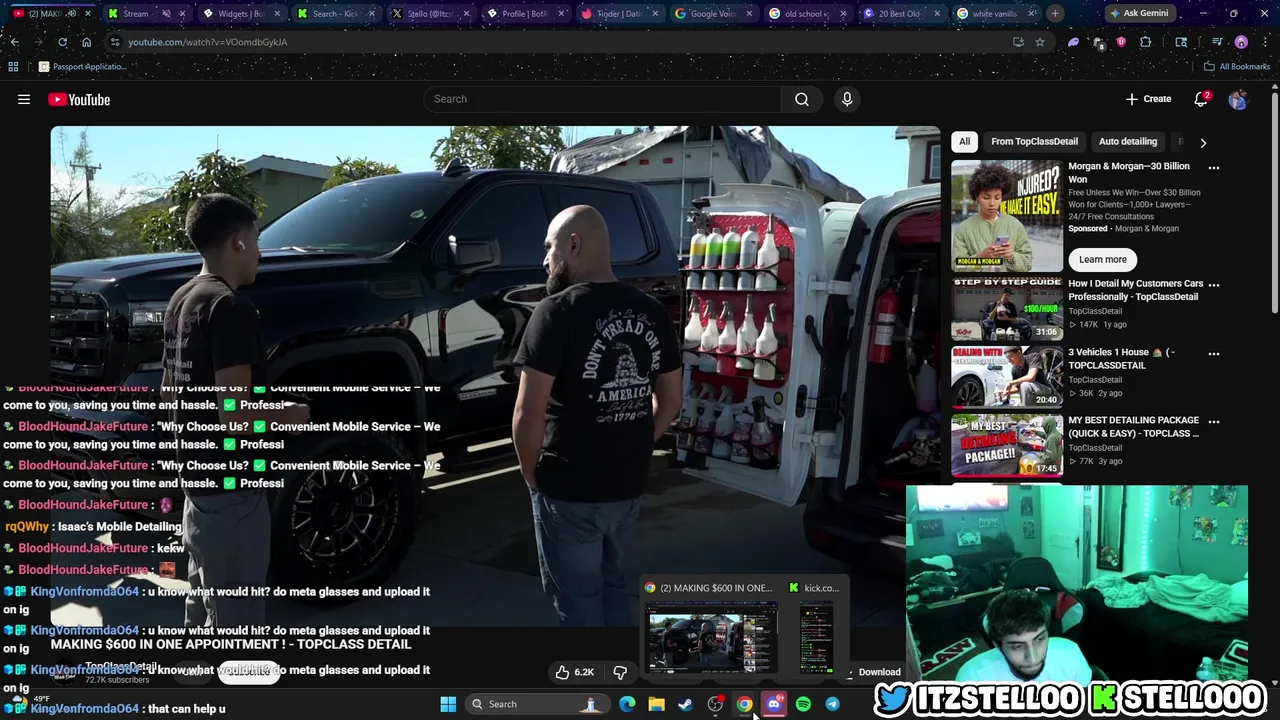1280x720 pixels.
Task: Open Chrome home page button
Action: point(86,42)
